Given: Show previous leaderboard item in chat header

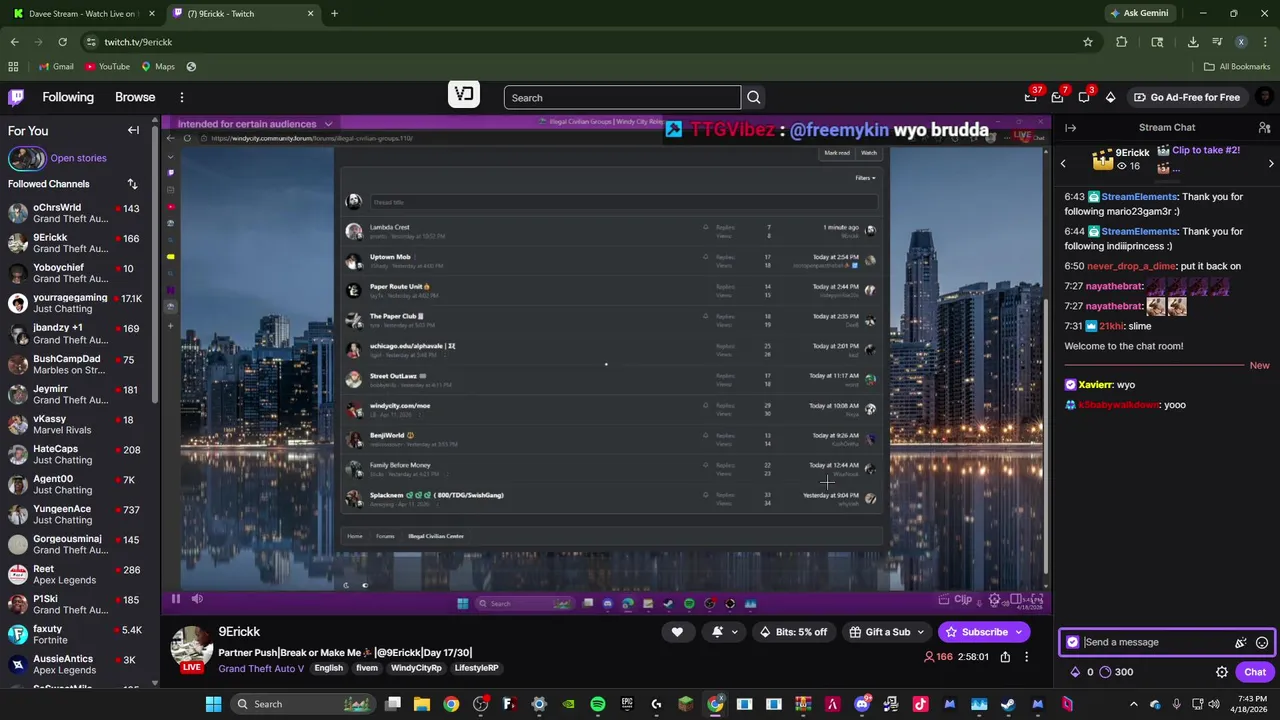Looking at the screenshot, I should coord(1063,163).
